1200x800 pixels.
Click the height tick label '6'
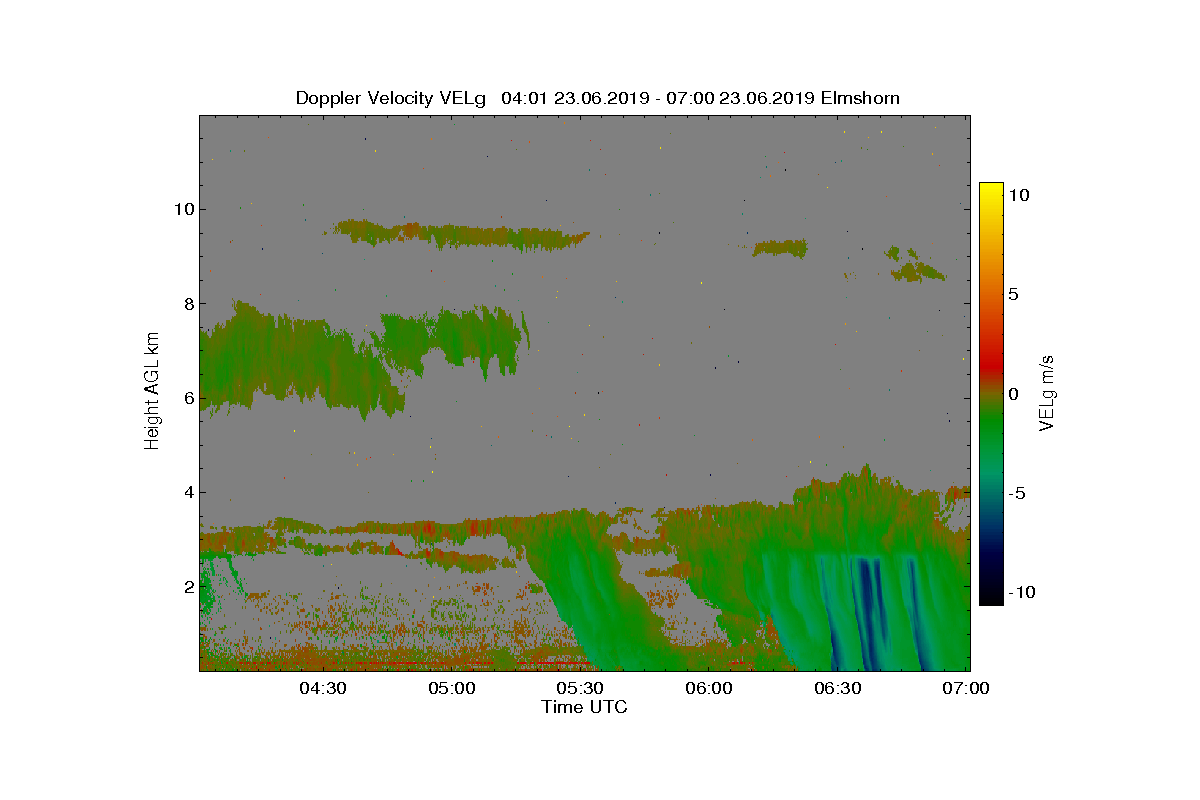pos(187,398)
